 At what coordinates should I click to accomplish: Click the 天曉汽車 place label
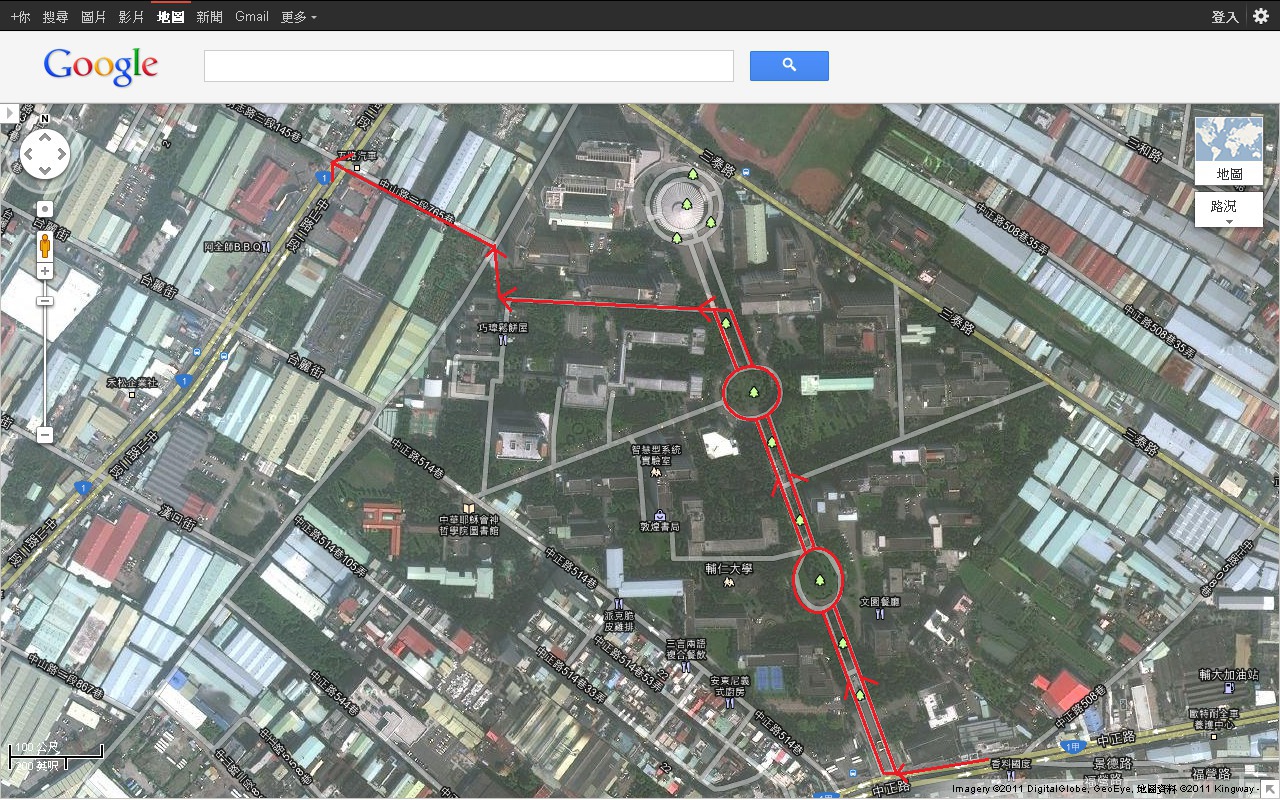tap(357, 155)
